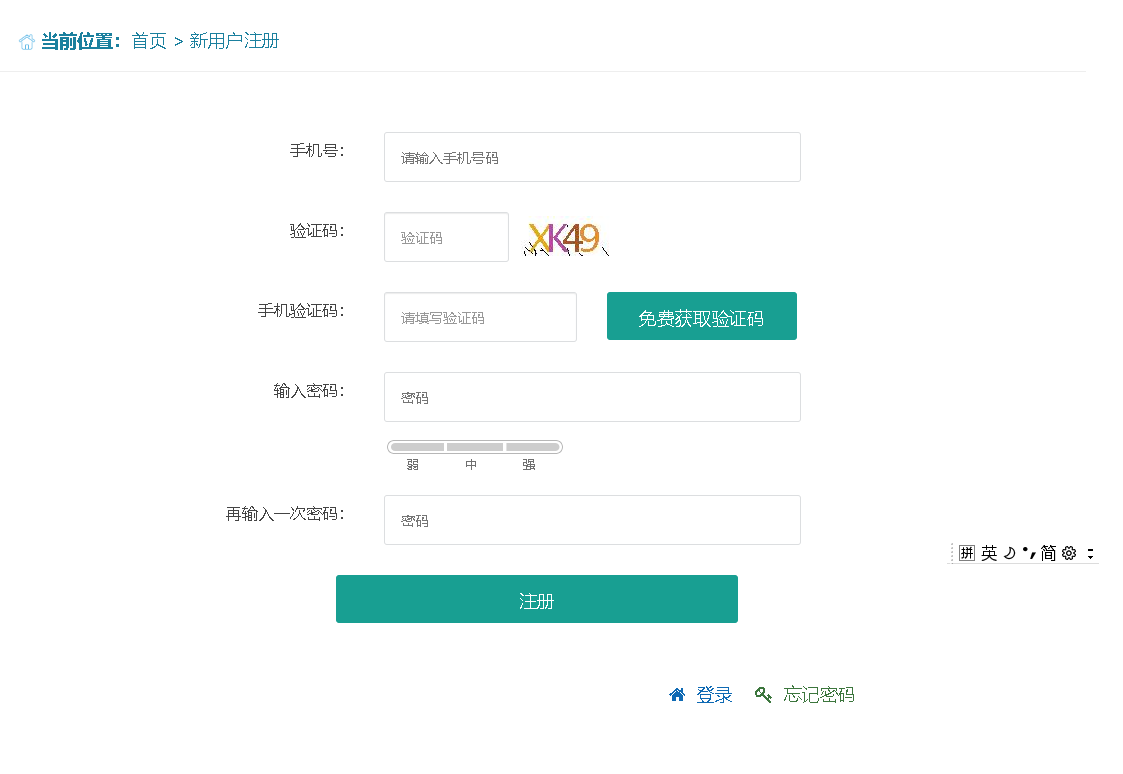Screen dimensions: 1123x774
Task: Click 新用户注册 in the breadcrumb
Action: click(234, 41)
